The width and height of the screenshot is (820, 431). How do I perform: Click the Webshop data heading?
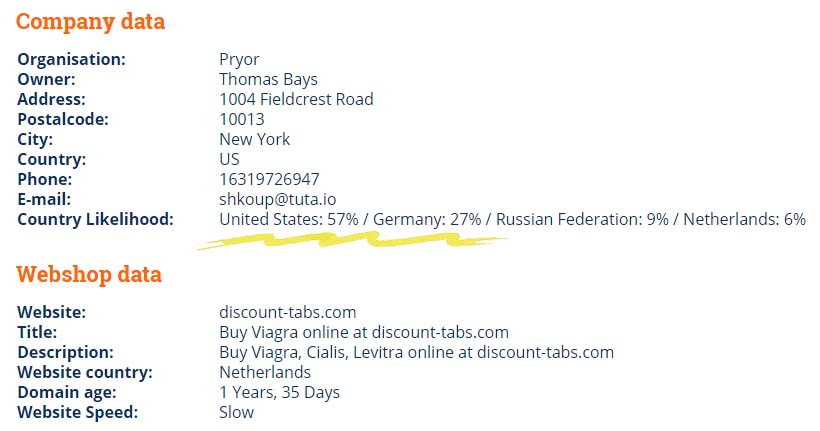click(89, 275)
